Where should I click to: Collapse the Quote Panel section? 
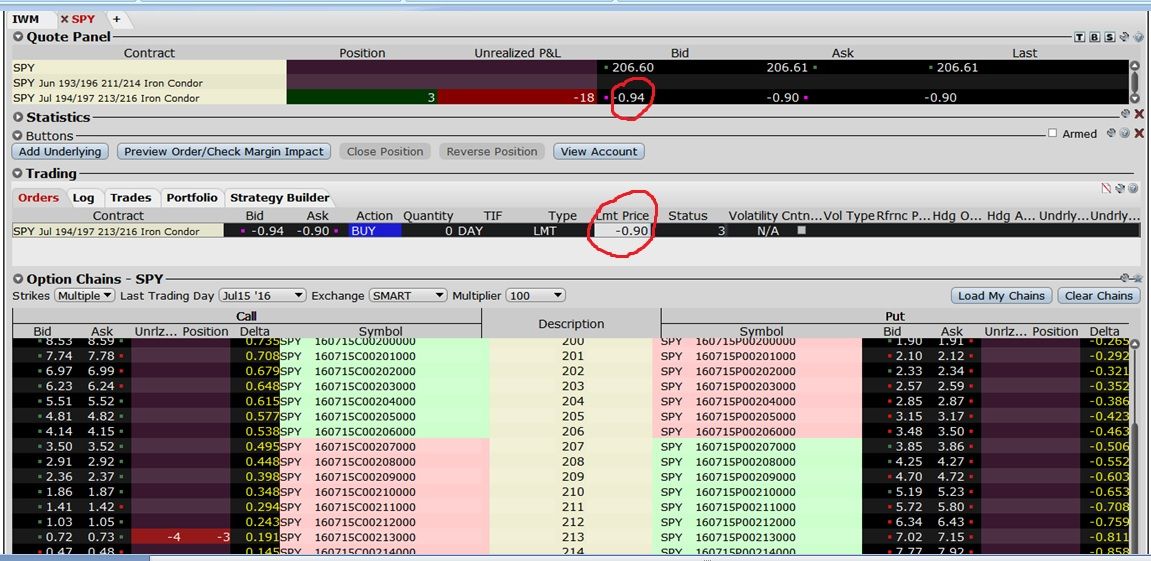18,37
